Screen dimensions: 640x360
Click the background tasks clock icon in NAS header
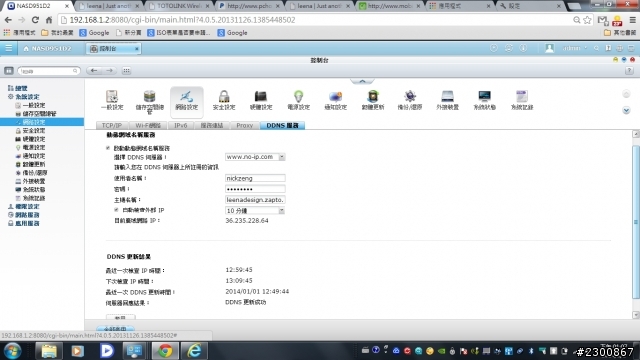pyautogui.click(x=493, y=48)
